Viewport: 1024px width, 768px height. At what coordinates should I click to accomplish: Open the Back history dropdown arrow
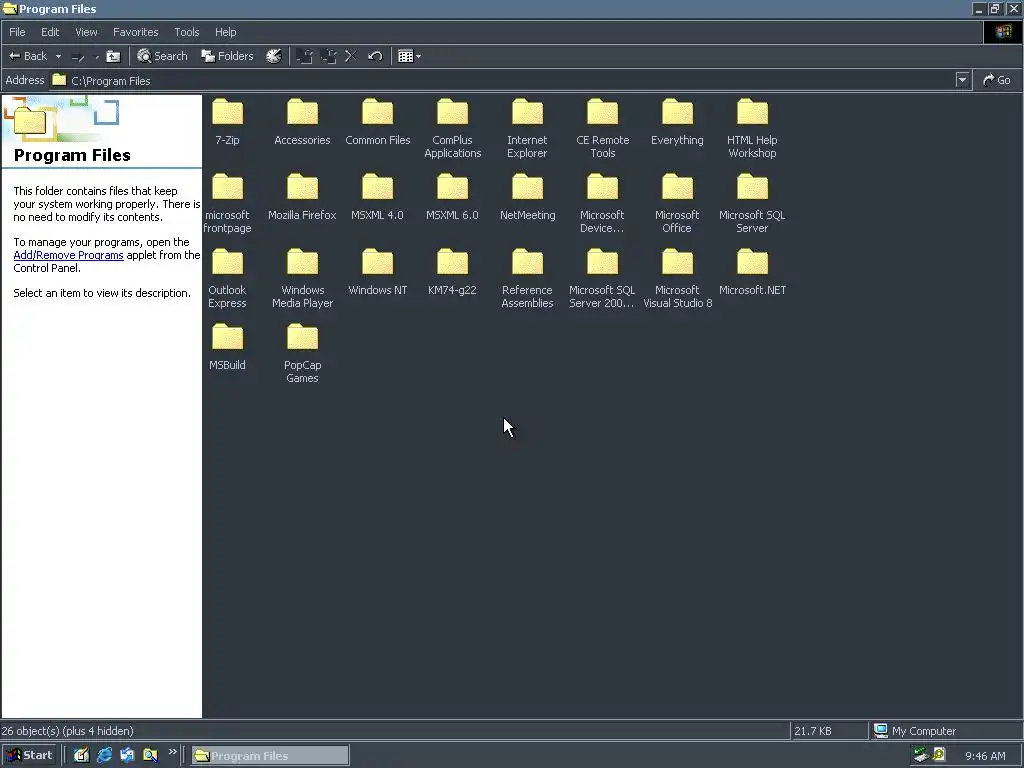click(58, 56)
